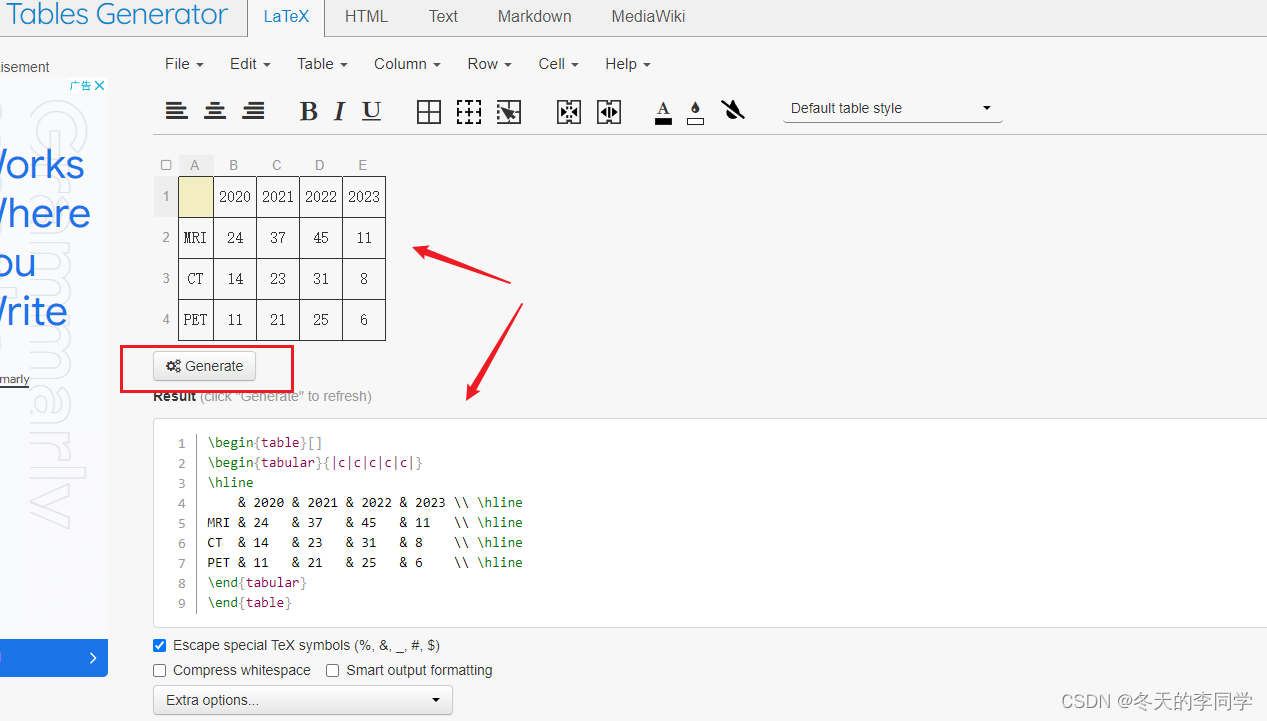Select row header 1
This screenshot has width=1267, height=721.
coord(166,197)
